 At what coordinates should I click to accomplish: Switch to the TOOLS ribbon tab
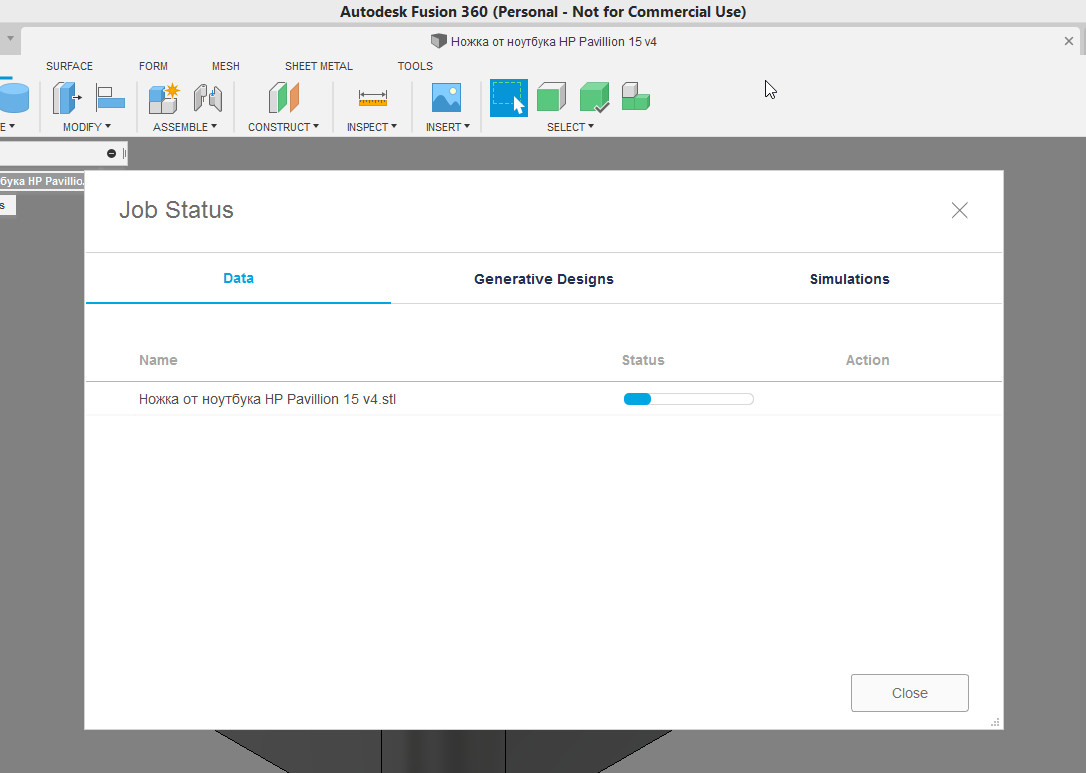(x=415, y=66)
